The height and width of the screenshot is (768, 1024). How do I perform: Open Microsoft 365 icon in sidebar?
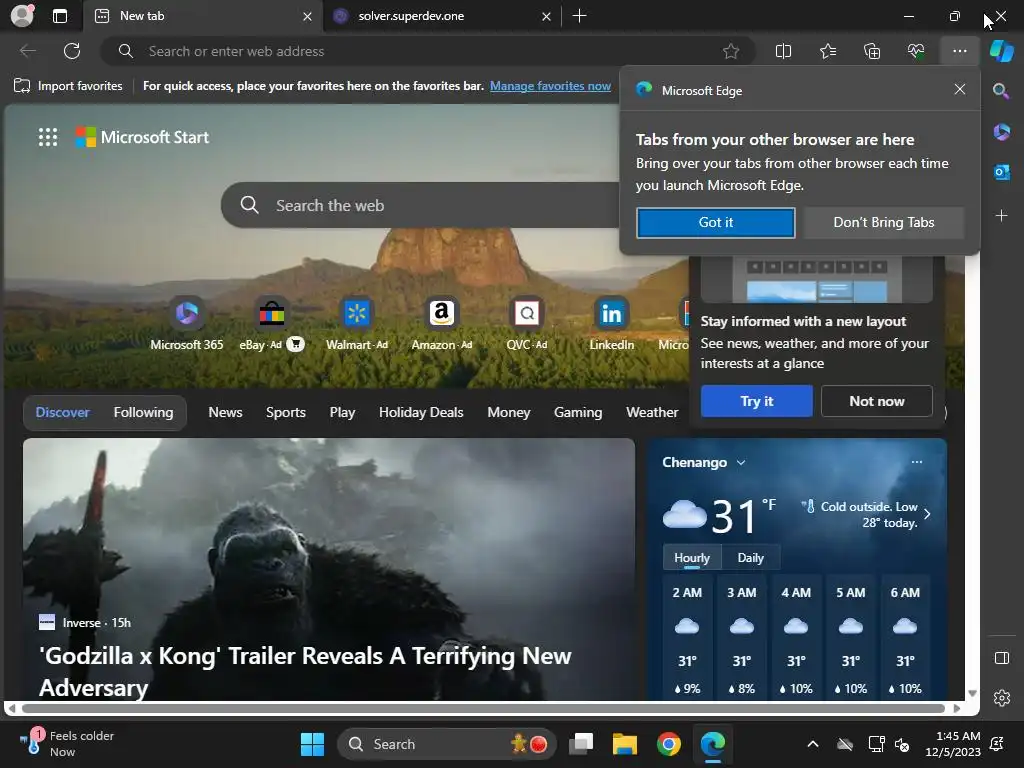pos(1001,132)
